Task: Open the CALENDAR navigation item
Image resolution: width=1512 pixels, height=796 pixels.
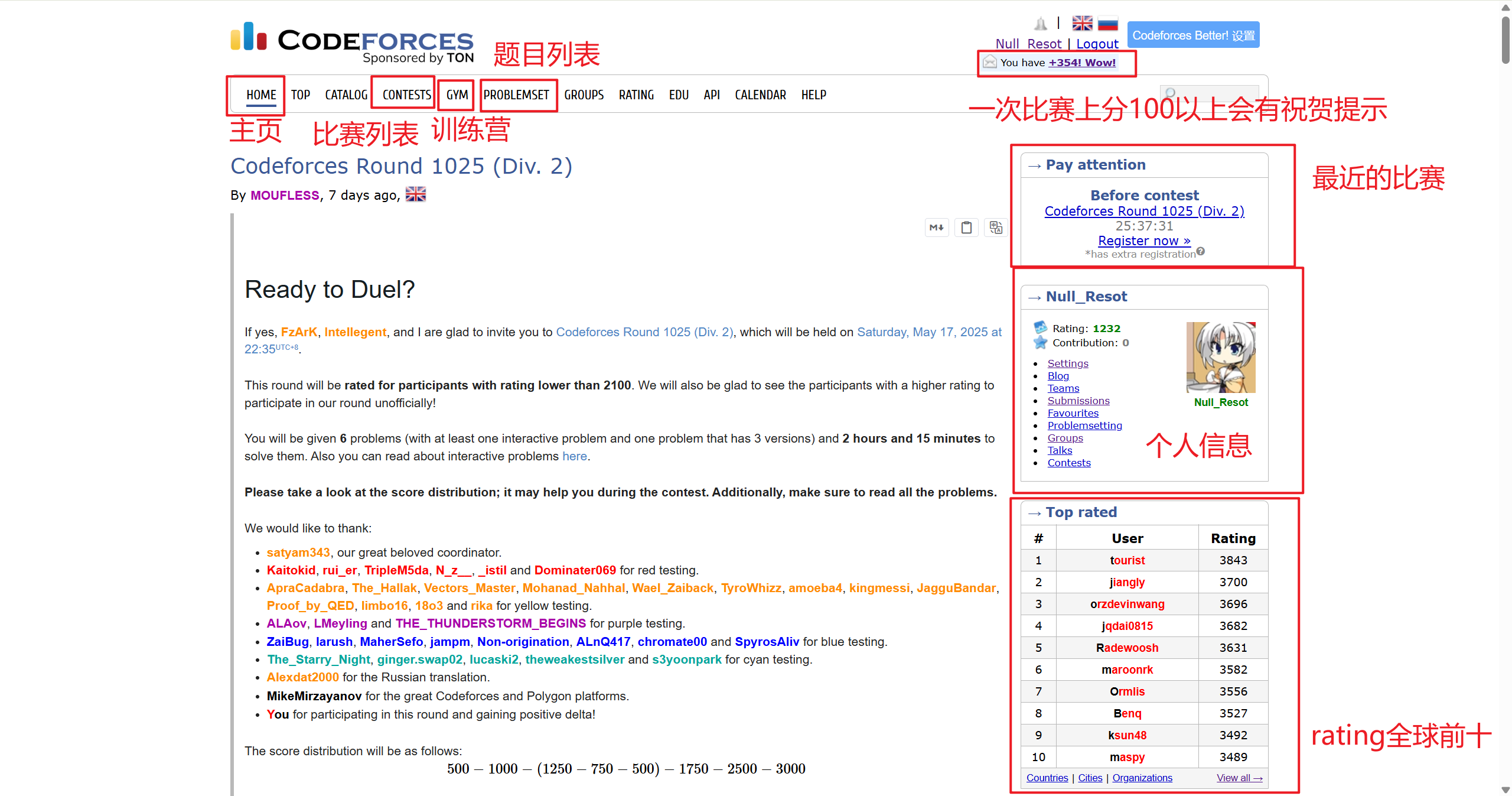Action: pos(760,95)
